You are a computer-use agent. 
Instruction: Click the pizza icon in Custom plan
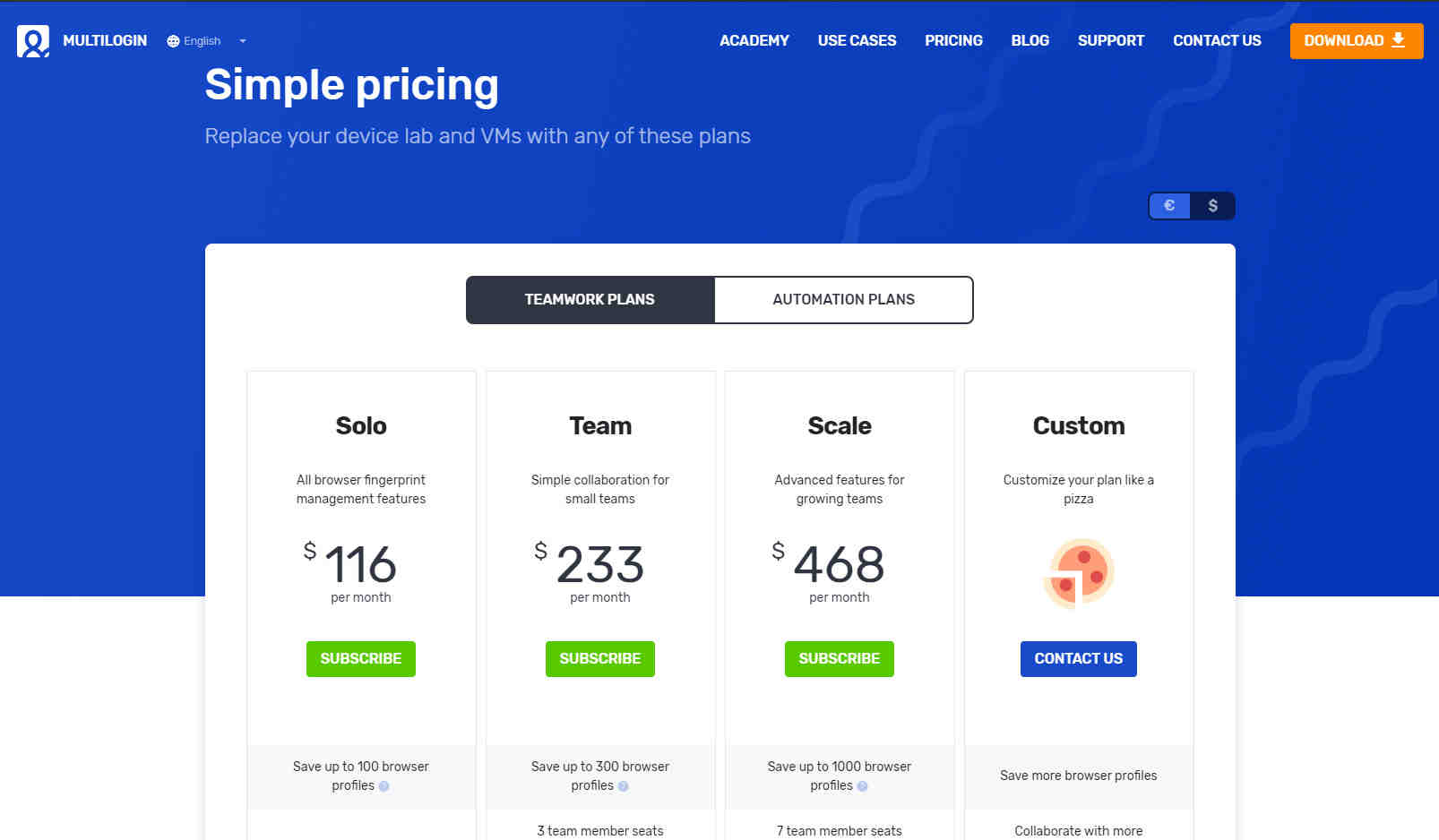coord(1079,573)
